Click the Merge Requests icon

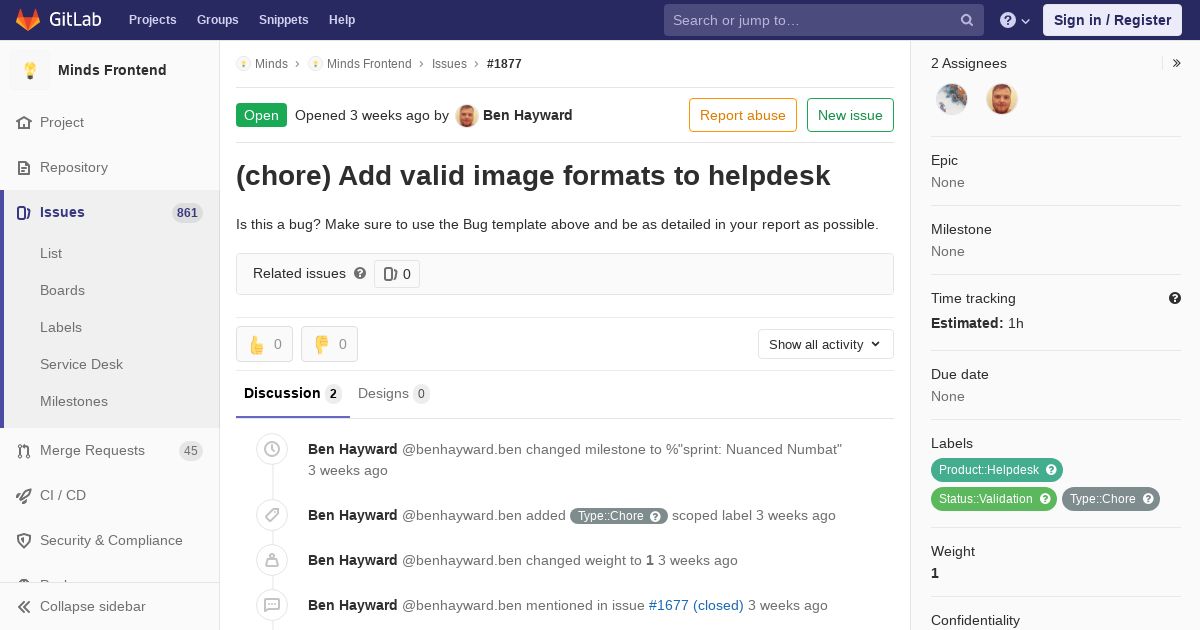(x=24, y=451)
